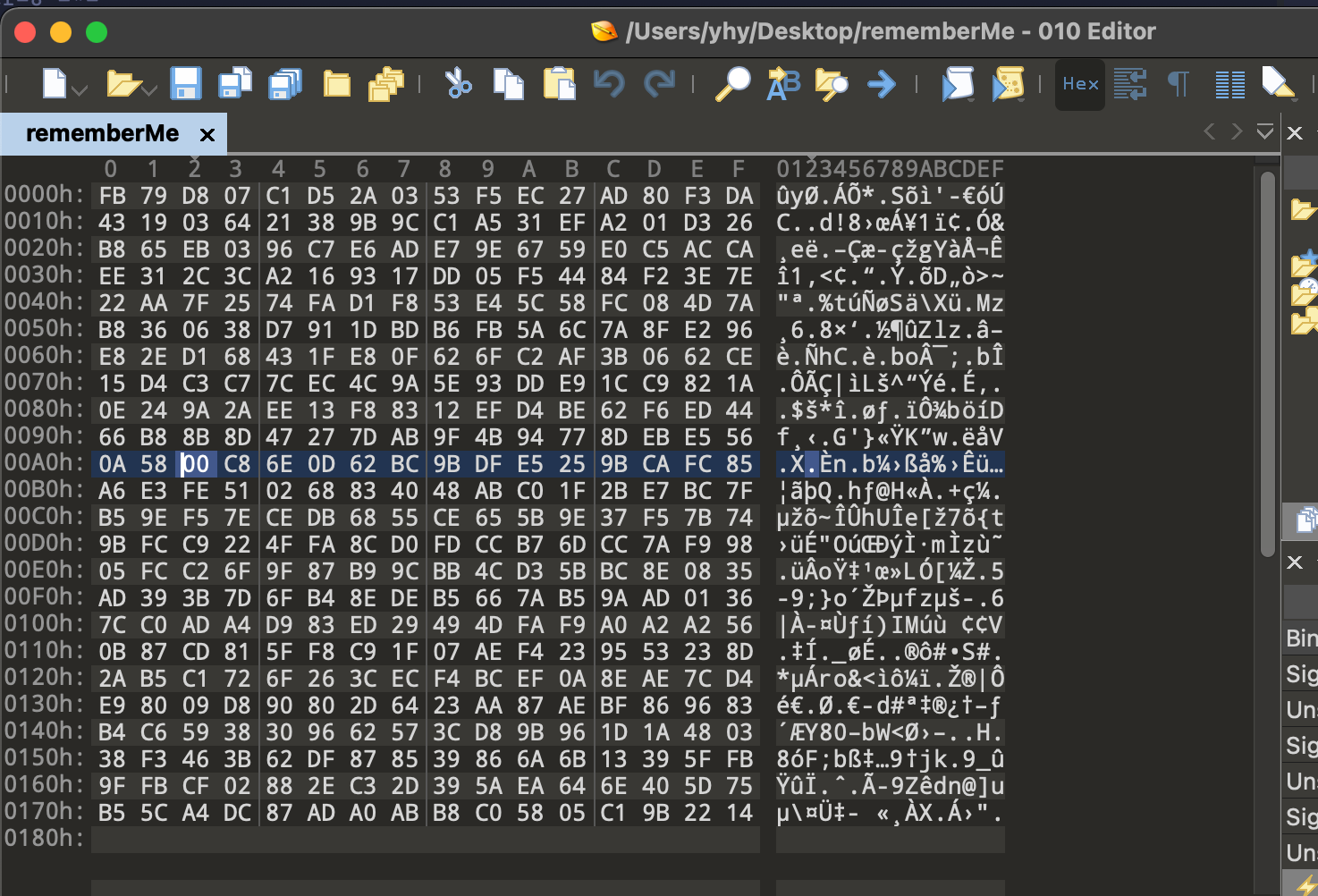The width and height of the screenshot is (1318, 896).
Task: Select highlighted byte 00 in row 00A0h
Action: 195,464
